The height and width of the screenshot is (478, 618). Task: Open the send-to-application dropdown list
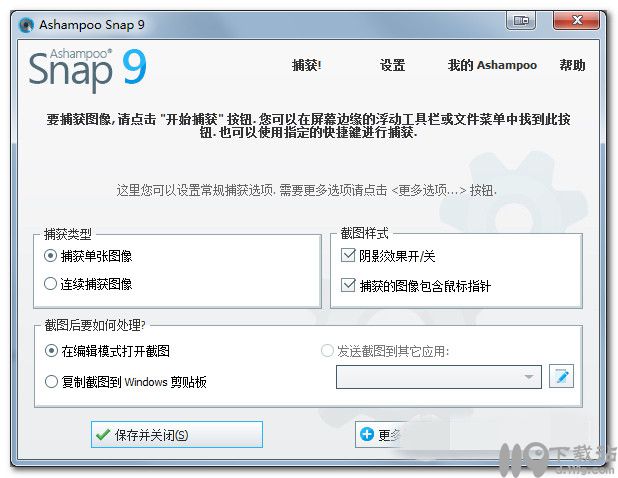pyautogui.click(x=439, y=377)
